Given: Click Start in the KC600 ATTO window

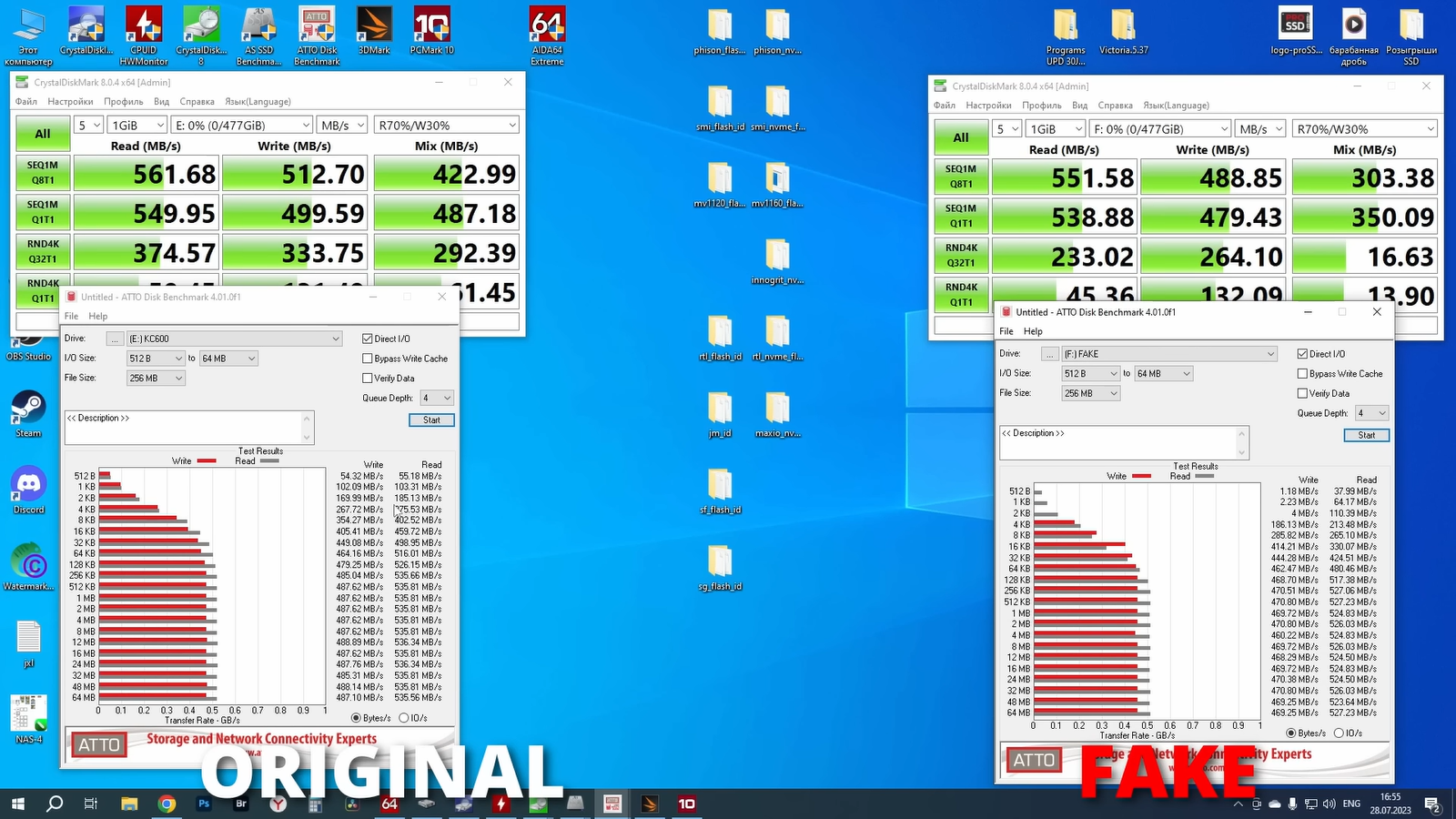Looking at the screenshot, I should tap(431, 420).
